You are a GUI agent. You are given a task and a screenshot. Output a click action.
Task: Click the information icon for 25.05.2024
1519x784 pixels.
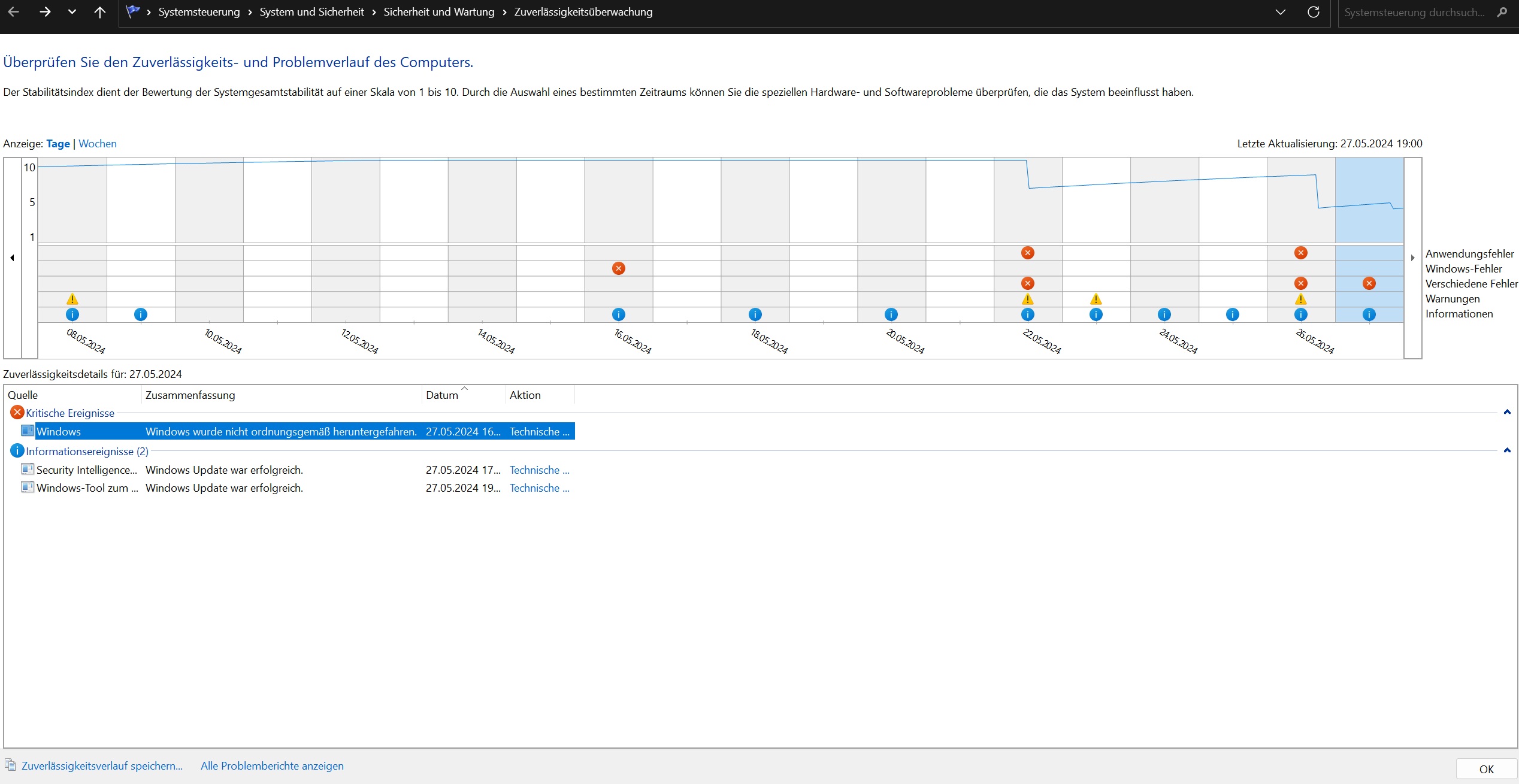click(x=1233, y=314)
